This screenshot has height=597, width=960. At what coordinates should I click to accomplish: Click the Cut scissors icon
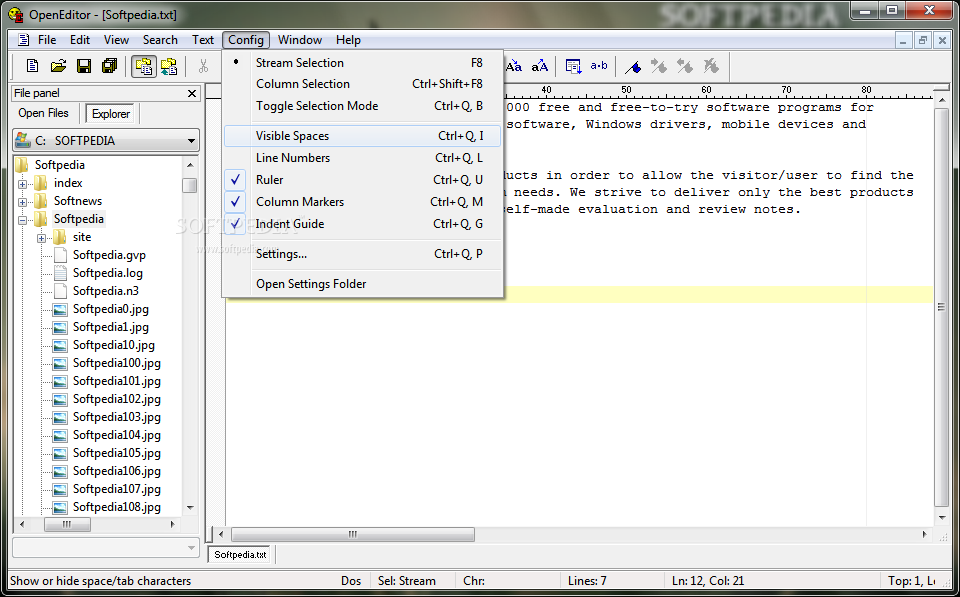204,66
